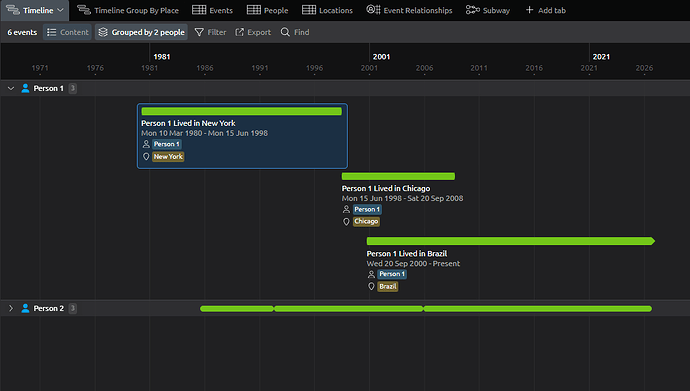Click the Export button

point(253,32)
